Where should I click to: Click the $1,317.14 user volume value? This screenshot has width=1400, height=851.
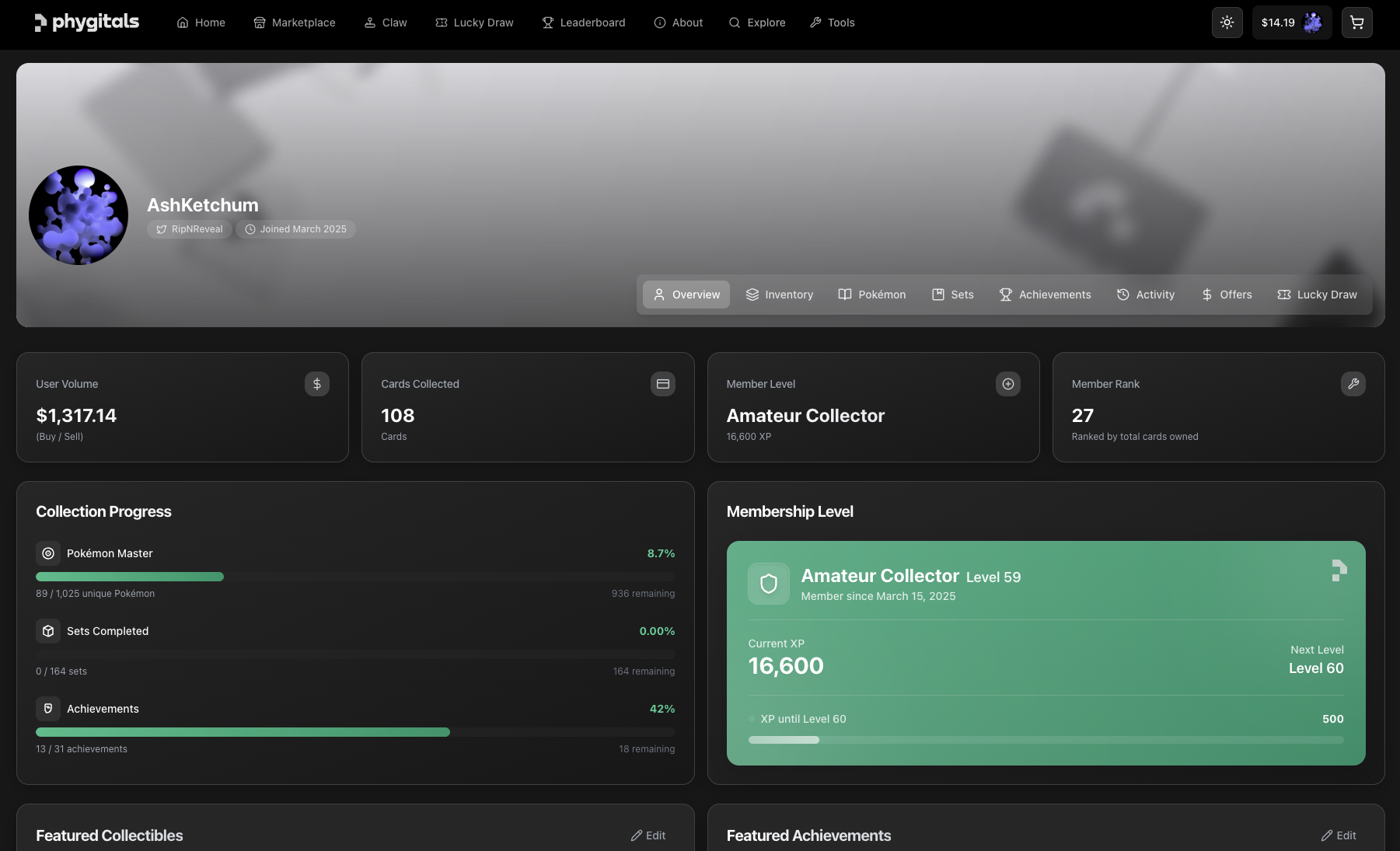[x=76, y=416]
